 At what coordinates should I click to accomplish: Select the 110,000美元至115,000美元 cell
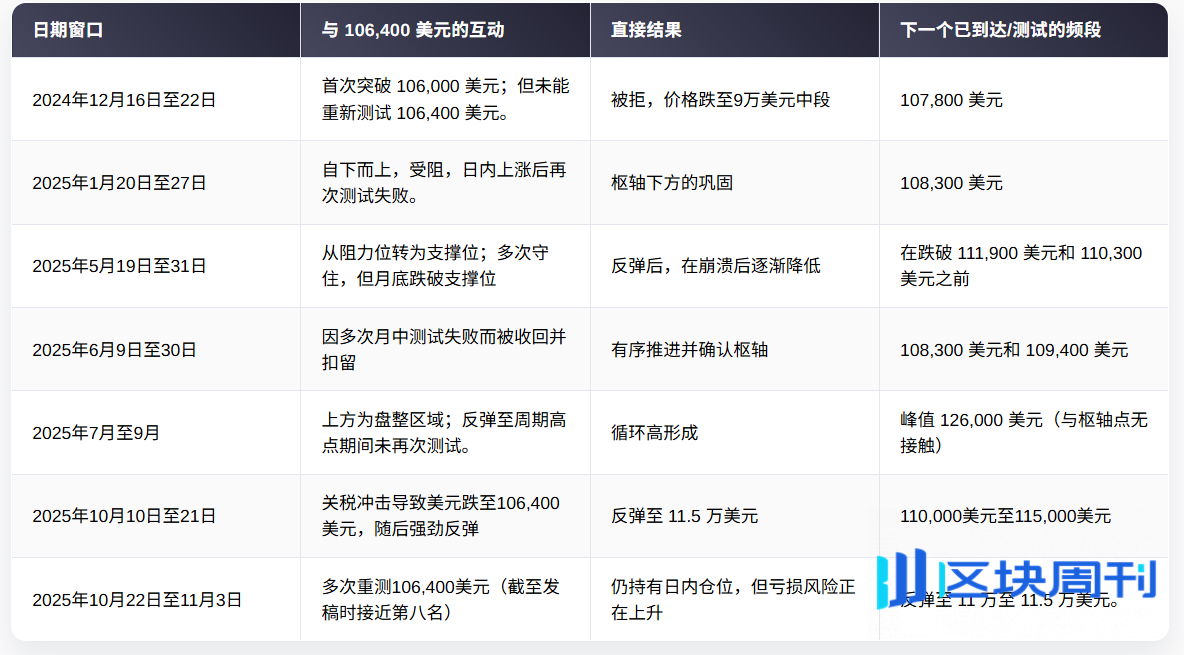click(1005, 516)
